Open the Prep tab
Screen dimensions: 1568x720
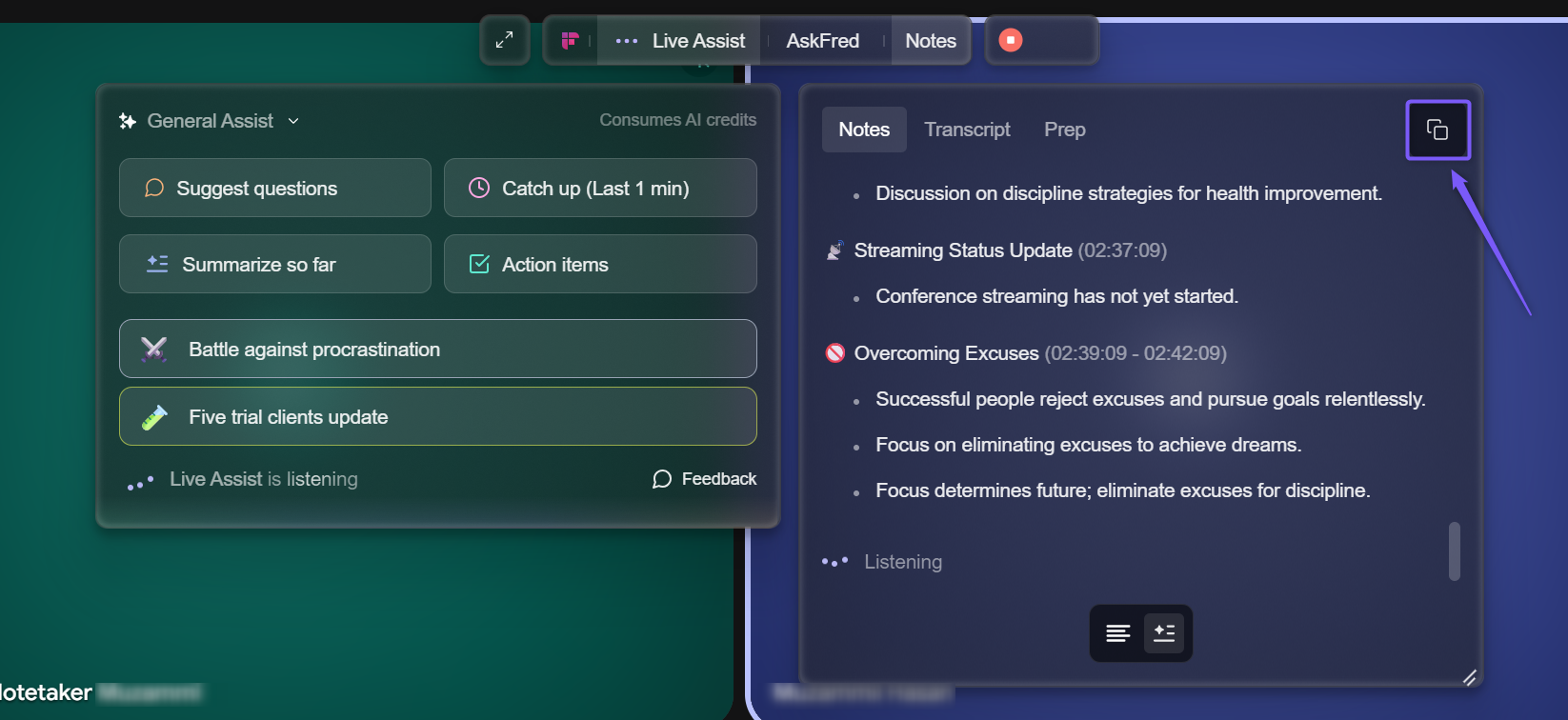(1064, 130)
